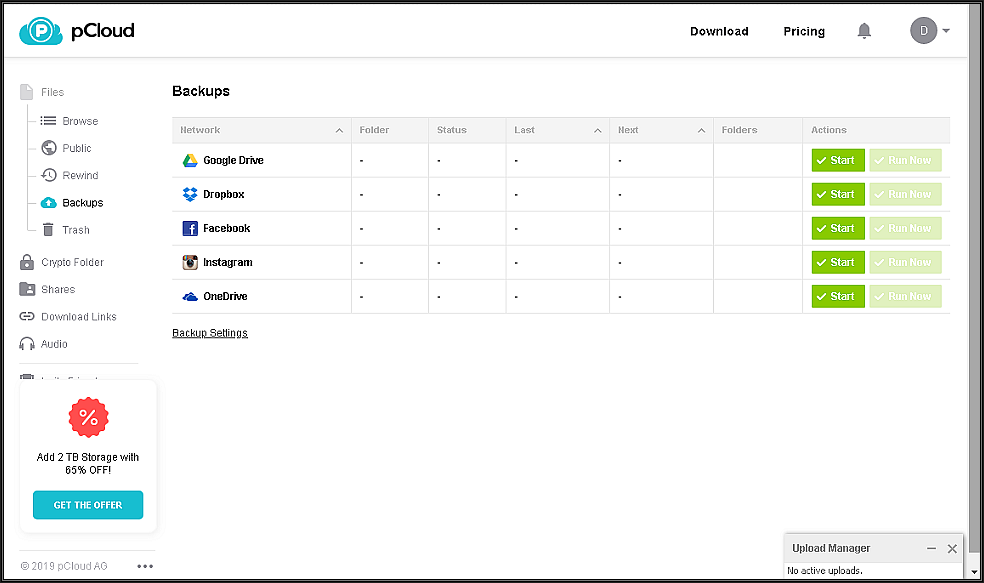Click the Facebook icon
Image resolution: width=984 pixels, height=583 pixels.
(190, 228)
